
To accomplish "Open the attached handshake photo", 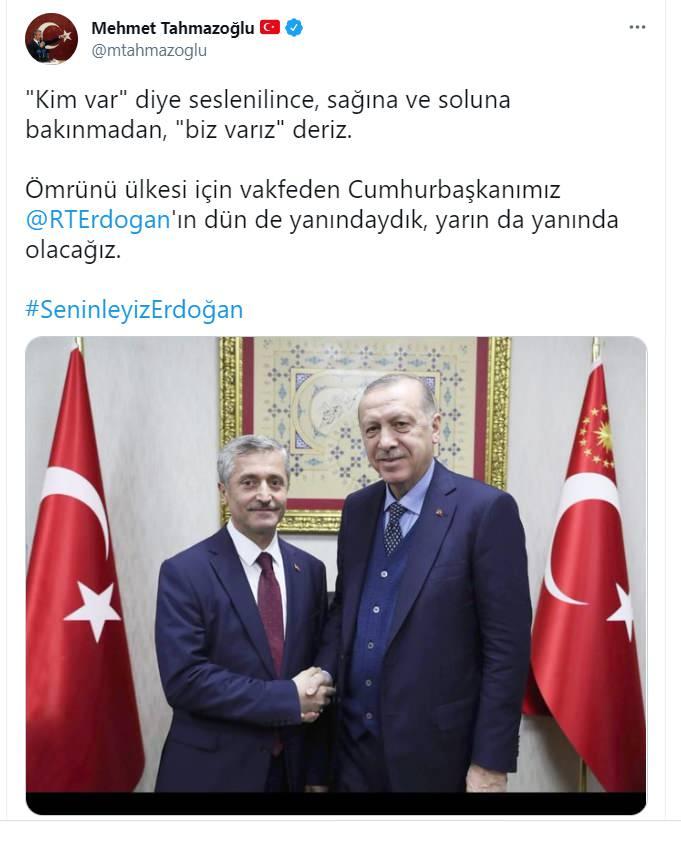I will (336, 576).
